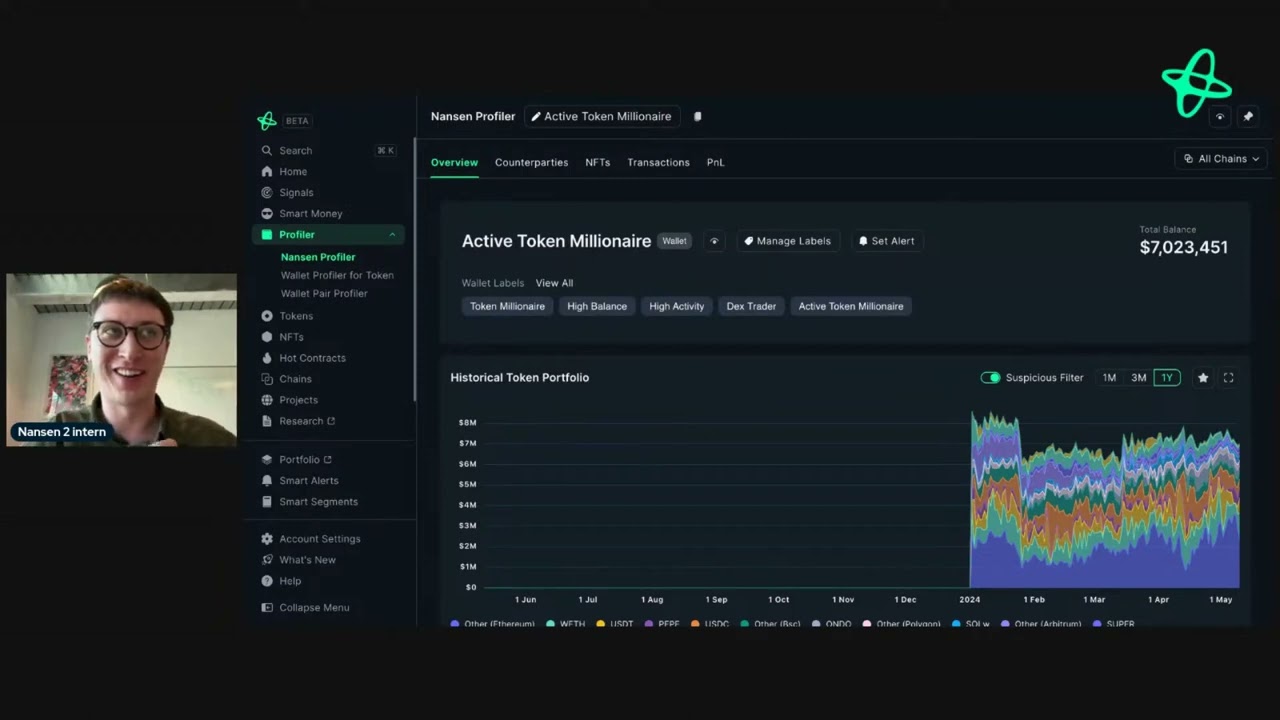Switch to the PnL tab
The image size is (1280, 720).
(x=715, y=162)
